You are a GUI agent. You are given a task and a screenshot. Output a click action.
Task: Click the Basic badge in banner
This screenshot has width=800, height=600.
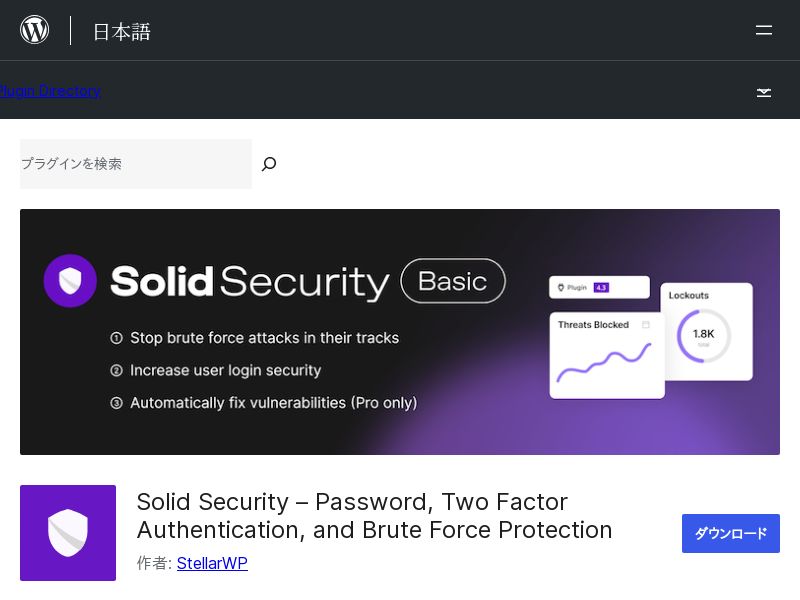(453, 281)
